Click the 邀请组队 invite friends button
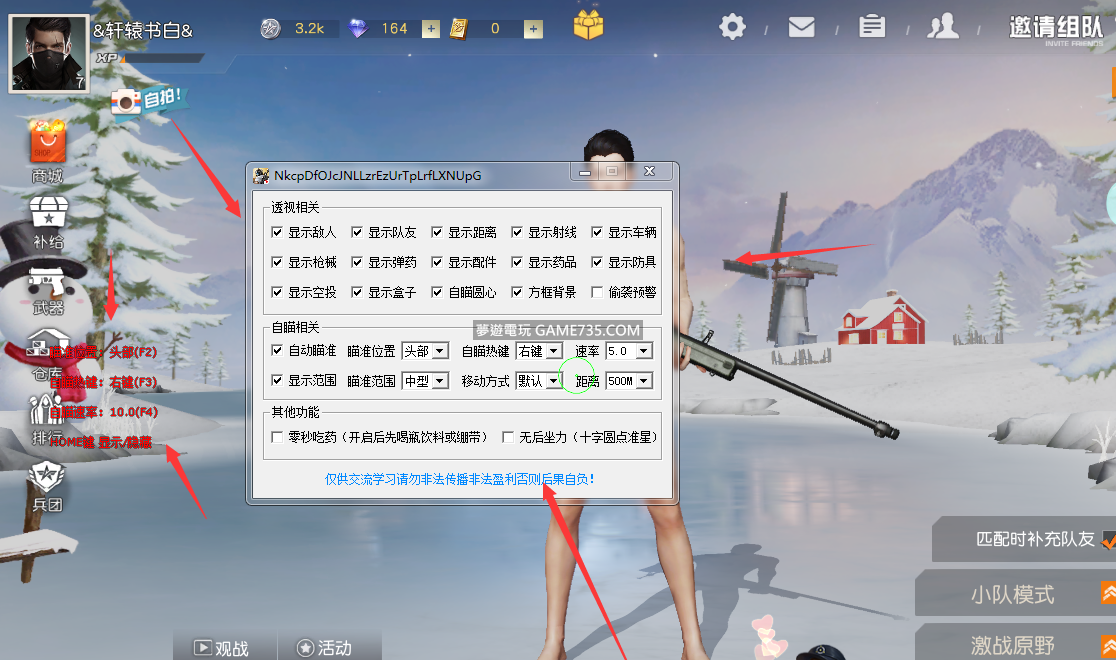The image size is (1116, 660). click(x=1055, y=29)
